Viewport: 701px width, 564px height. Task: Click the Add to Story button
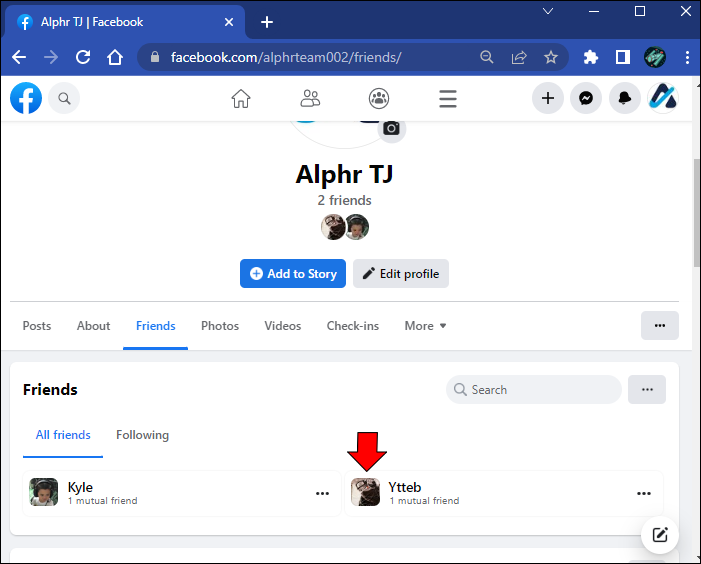(293, 274)
